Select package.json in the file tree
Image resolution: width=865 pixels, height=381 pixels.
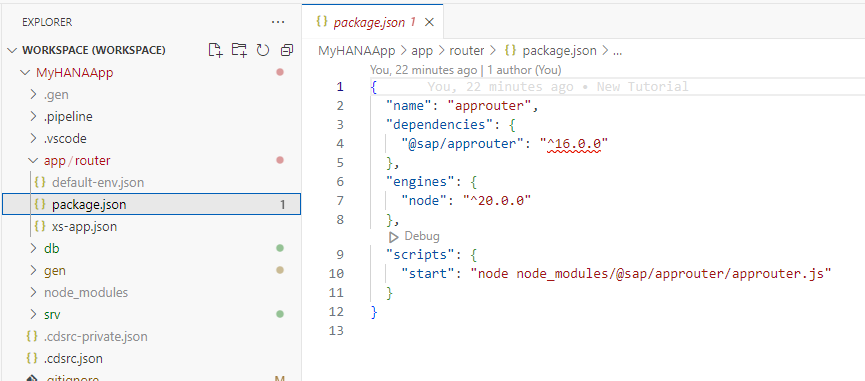(x=152, y=205)
